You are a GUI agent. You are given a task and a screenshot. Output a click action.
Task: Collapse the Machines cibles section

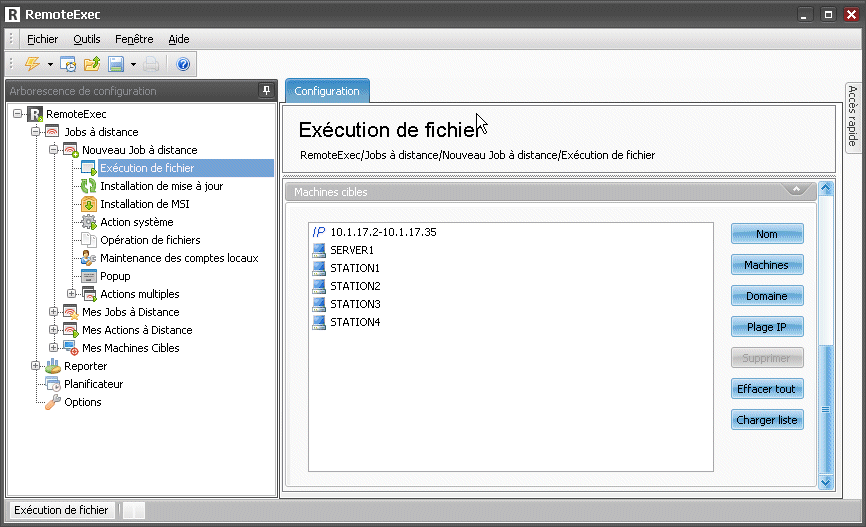point(796,189)
